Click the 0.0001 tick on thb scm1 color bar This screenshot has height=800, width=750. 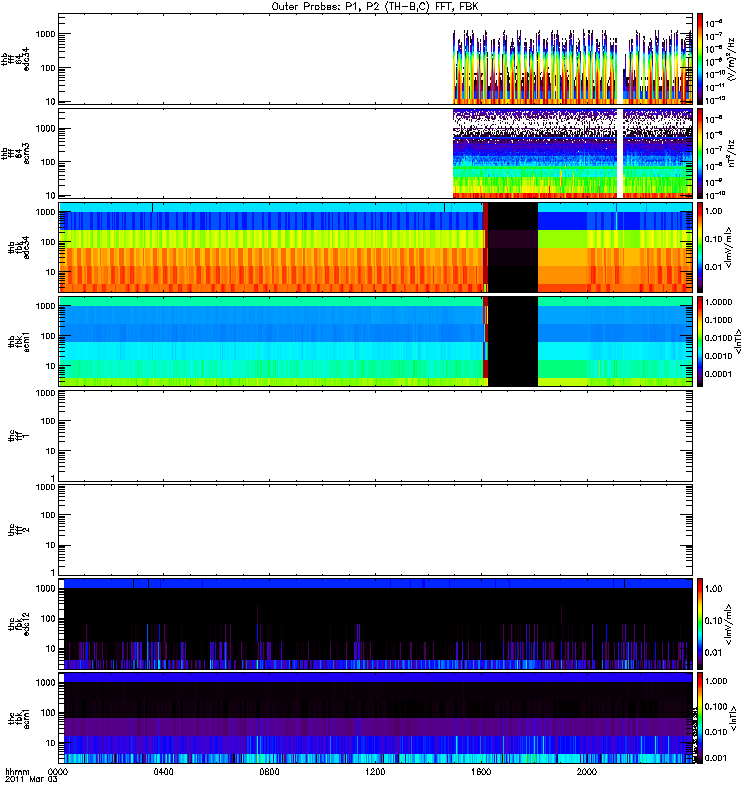[x=718, y=374]
